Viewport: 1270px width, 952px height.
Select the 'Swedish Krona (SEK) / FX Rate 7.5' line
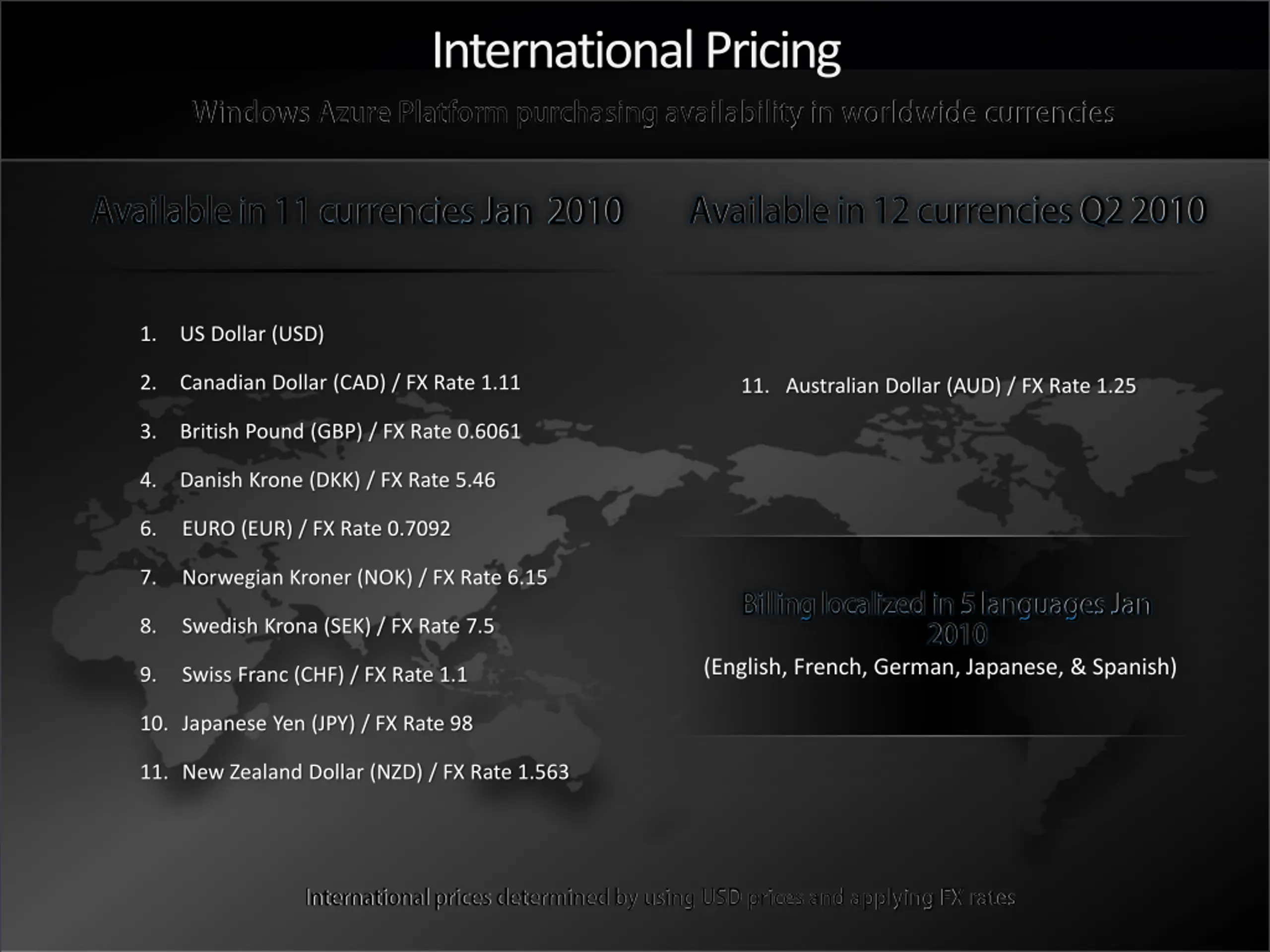pos(317,626)
